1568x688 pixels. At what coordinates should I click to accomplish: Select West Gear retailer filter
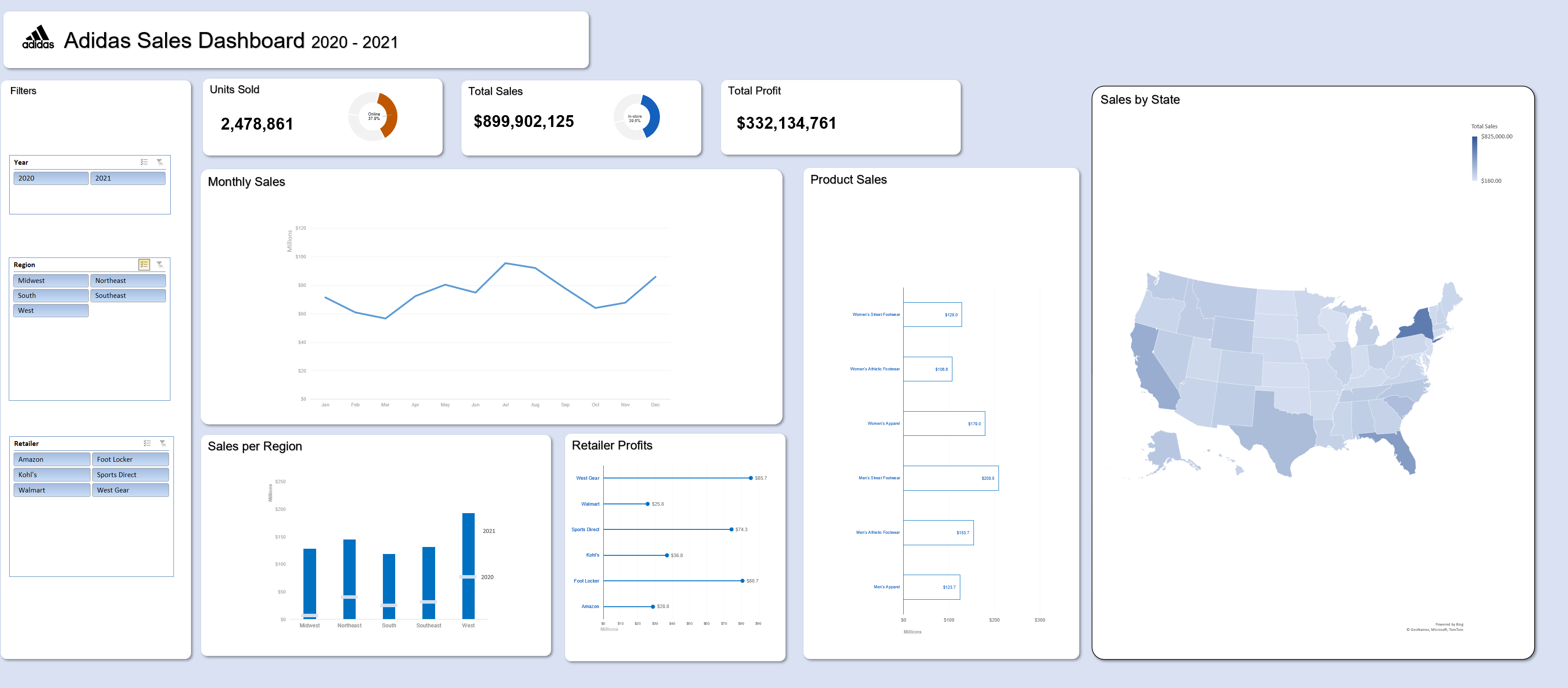(130, 490)
